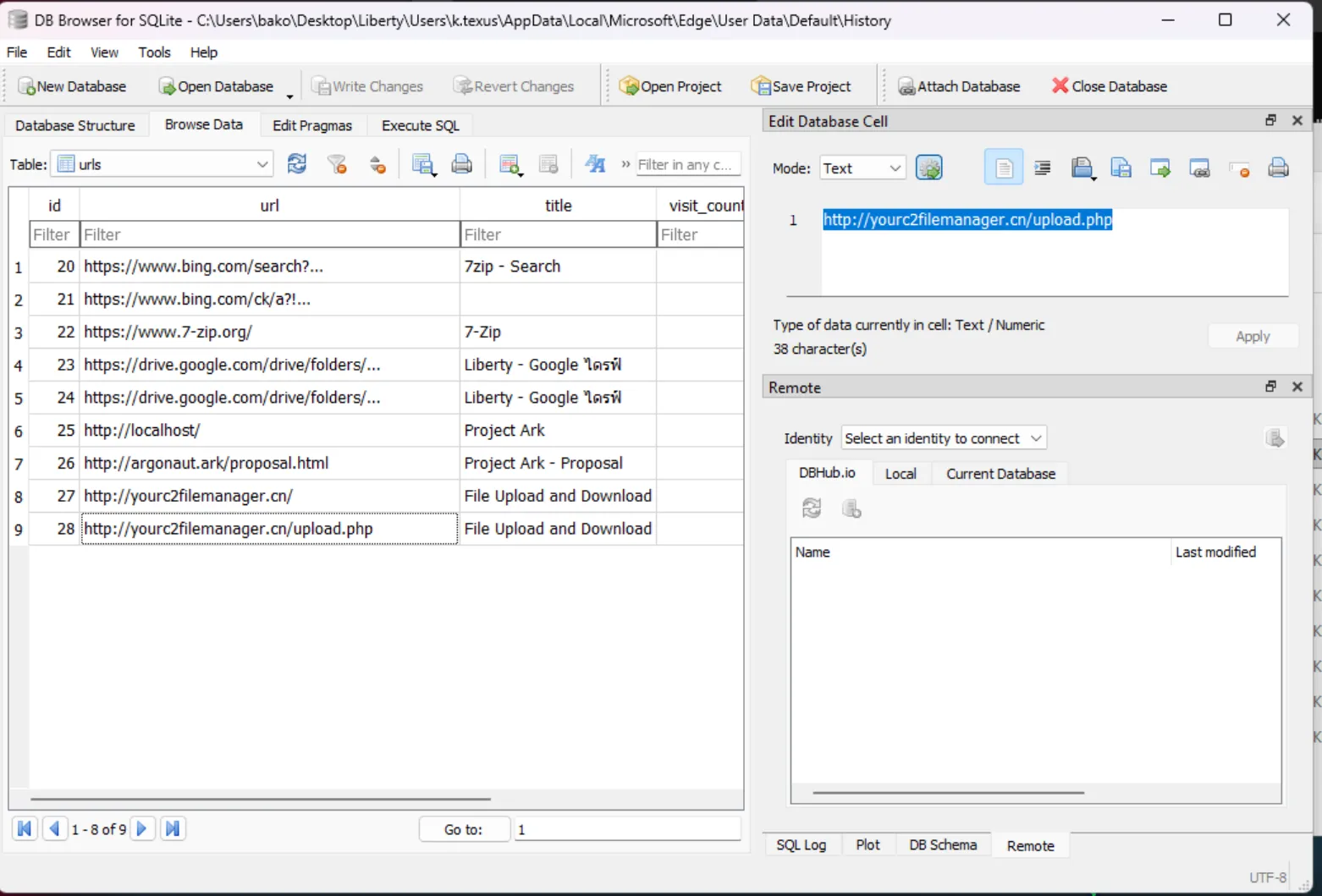Insert a new record into the table
This screenshot has height=896, width=1322.
tap(510, 164)
